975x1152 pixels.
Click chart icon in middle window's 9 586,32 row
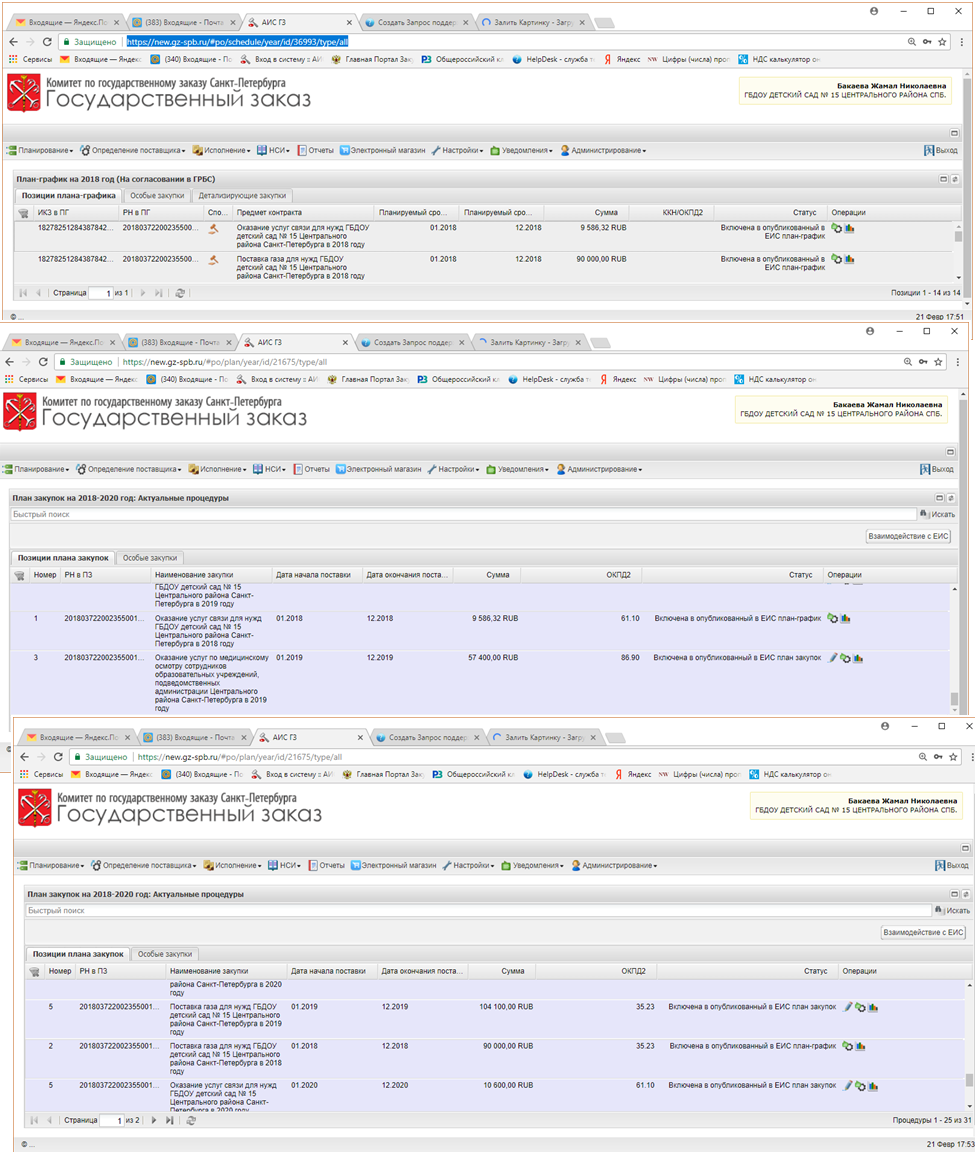(845, 619)
